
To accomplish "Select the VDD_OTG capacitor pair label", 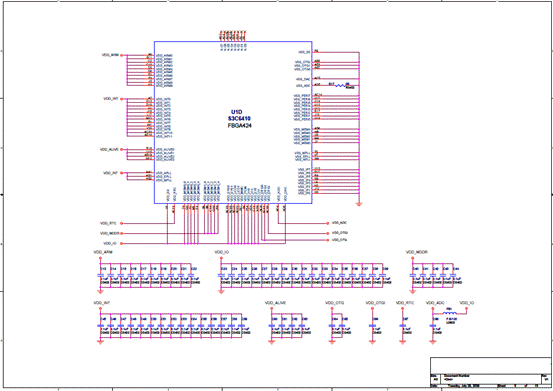I will (x=335, y=303).
